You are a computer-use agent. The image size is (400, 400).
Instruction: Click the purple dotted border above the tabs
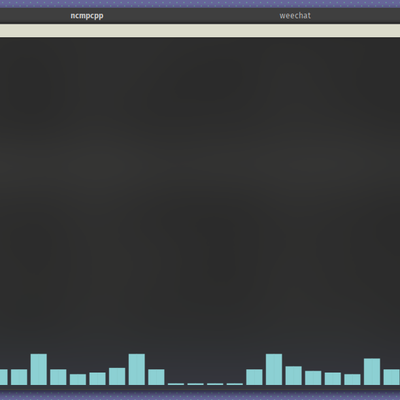click(x=200, y=4)
